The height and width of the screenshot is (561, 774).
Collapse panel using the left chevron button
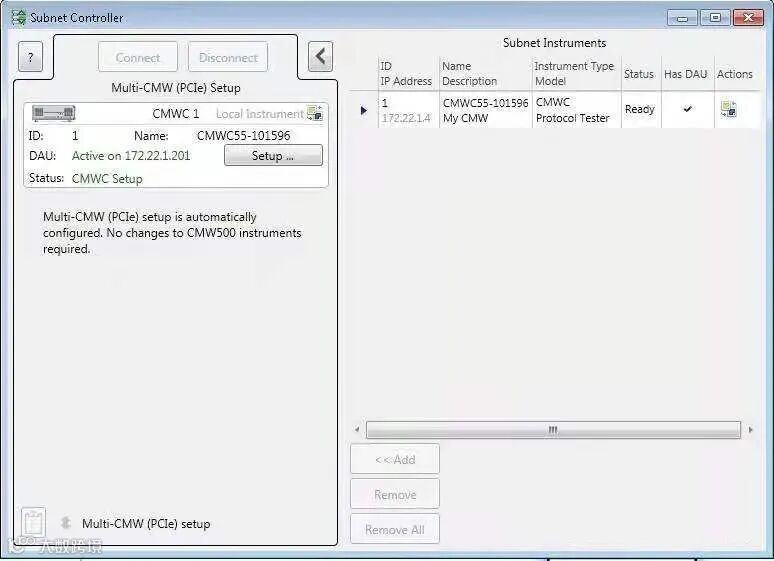click(x=320, y=56)
